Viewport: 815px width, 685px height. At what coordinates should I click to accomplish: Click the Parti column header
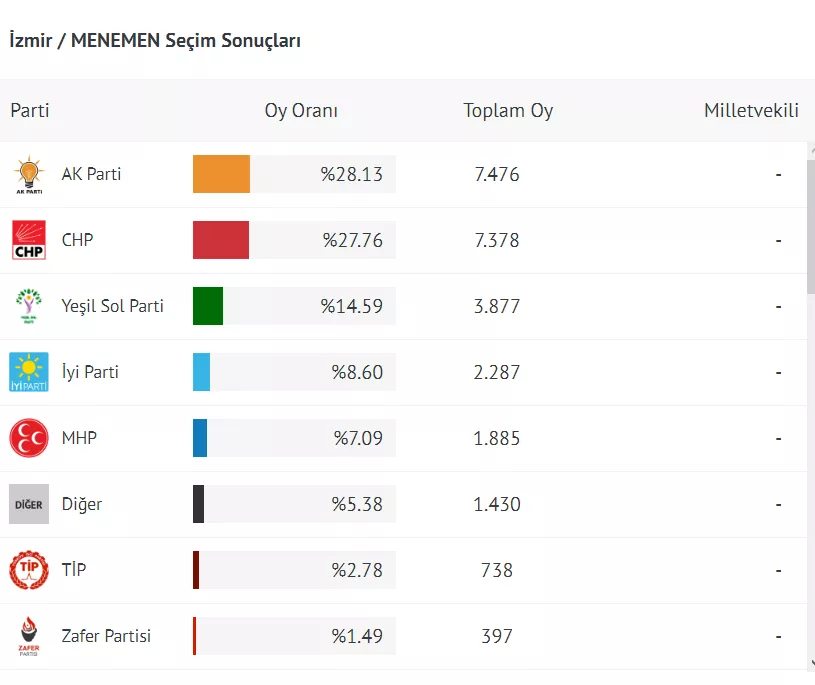click(30, 111)
